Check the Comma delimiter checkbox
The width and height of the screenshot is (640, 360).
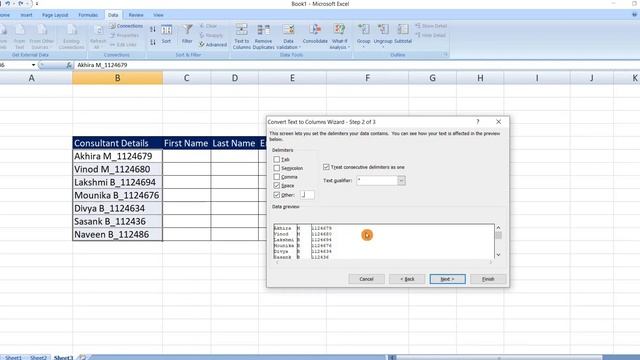(x=277, y=177)
